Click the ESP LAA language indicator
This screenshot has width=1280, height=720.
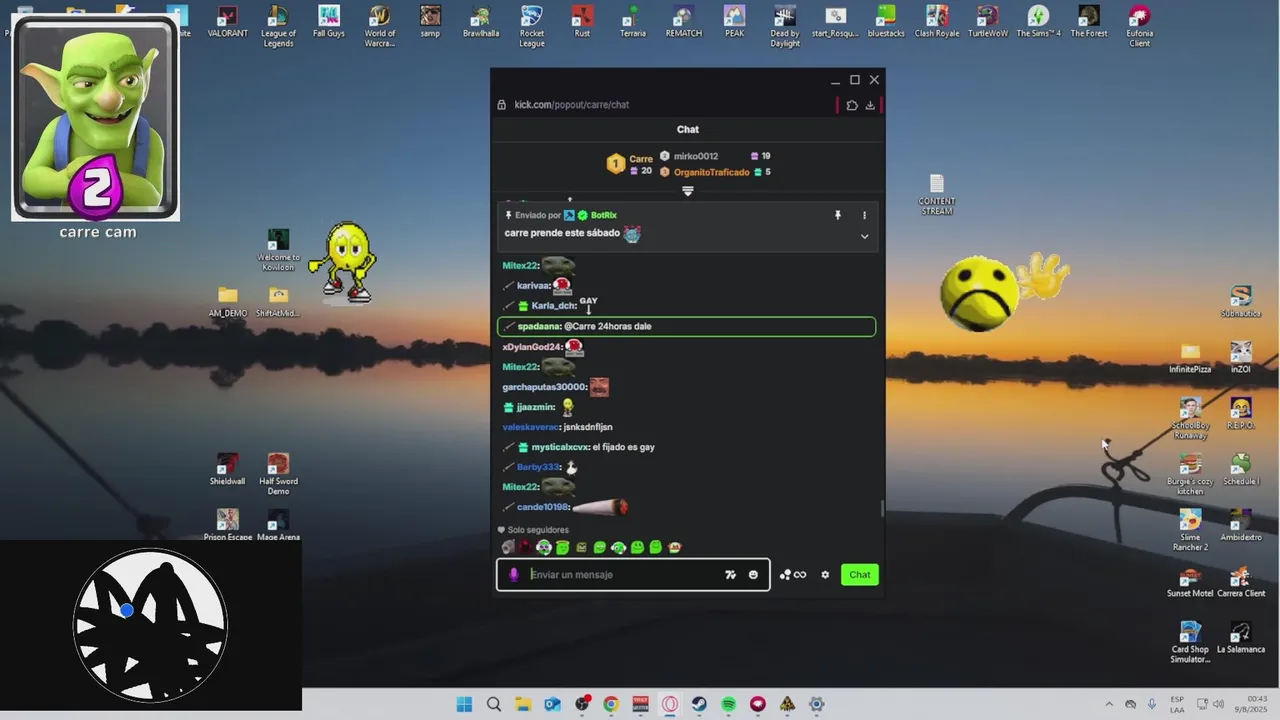1177,704
